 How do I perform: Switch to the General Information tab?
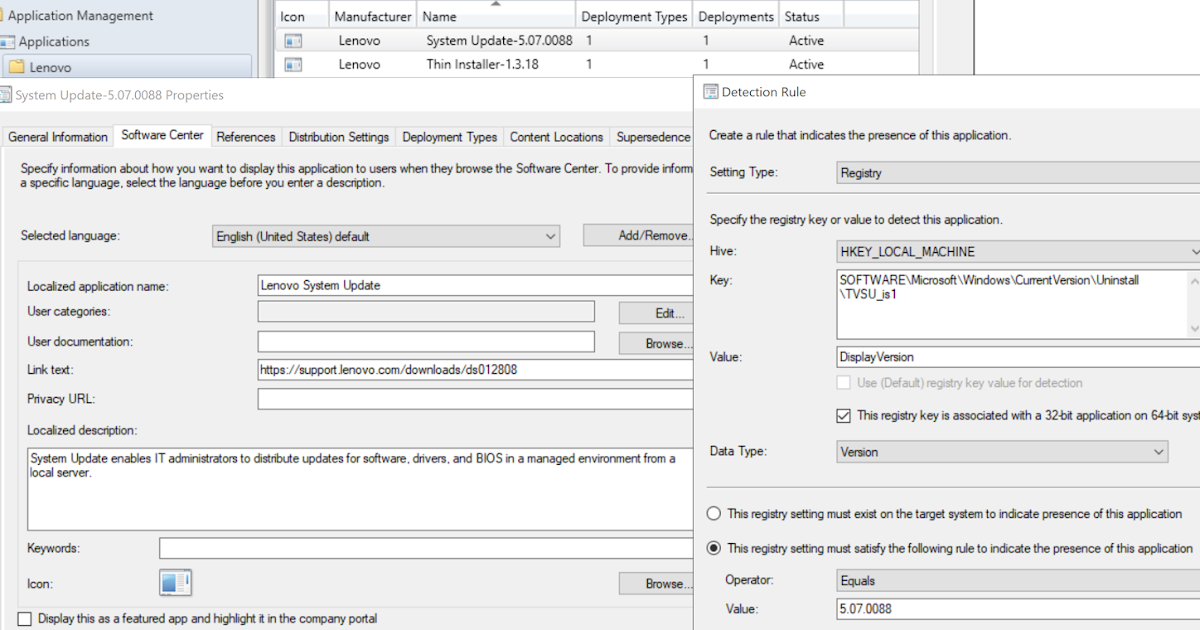pos(58,137)
